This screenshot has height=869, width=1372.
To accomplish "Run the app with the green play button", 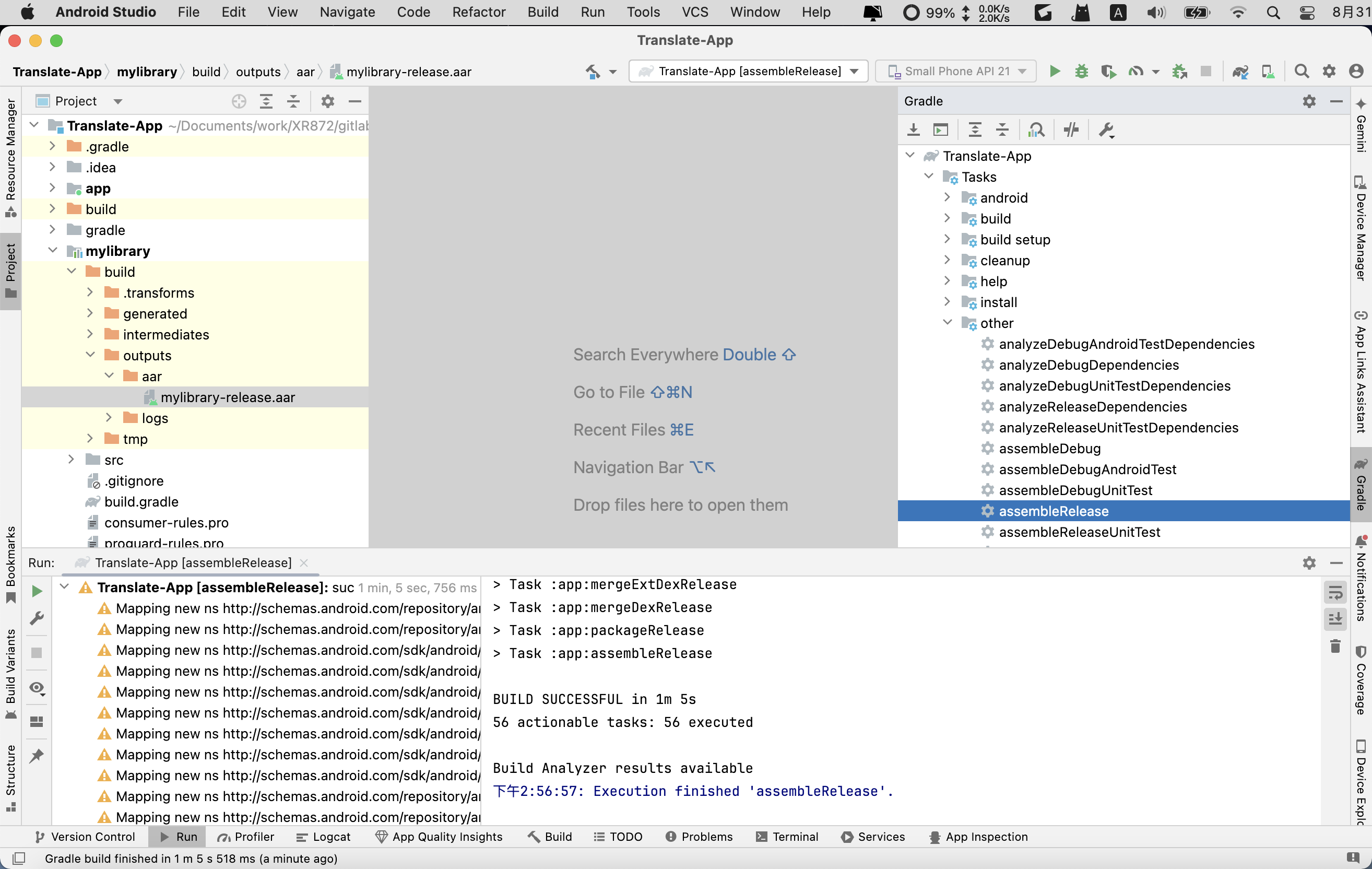I will 1055,71.
